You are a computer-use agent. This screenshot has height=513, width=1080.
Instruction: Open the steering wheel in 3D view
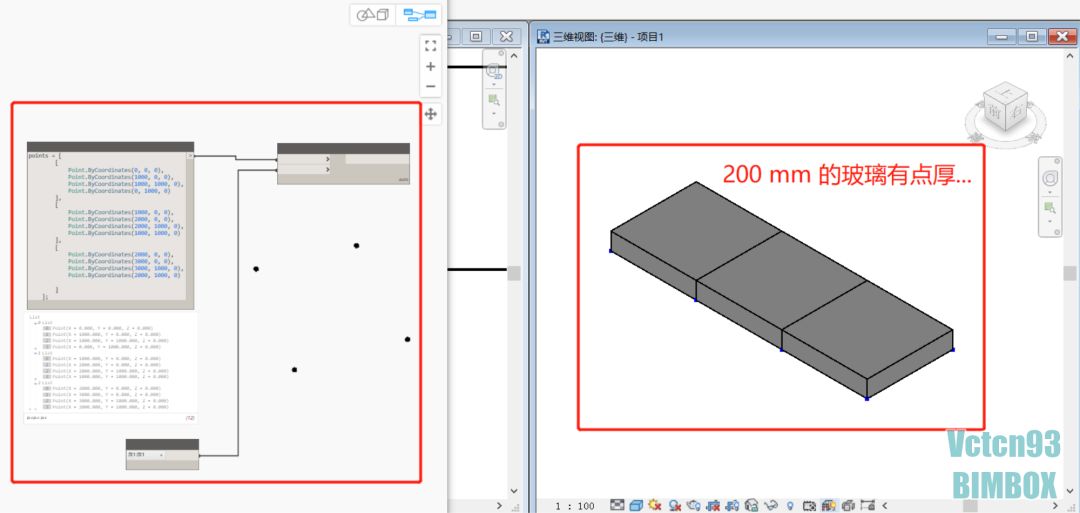pos(1050,177)
